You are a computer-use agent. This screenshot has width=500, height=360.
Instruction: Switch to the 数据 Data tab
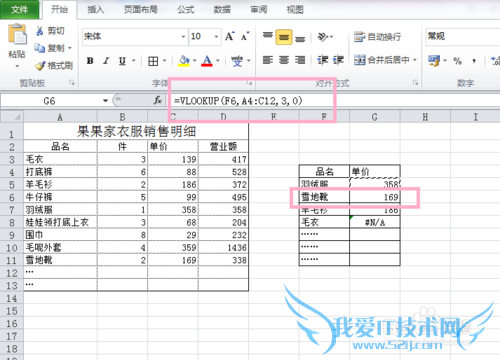coord(222,9)
